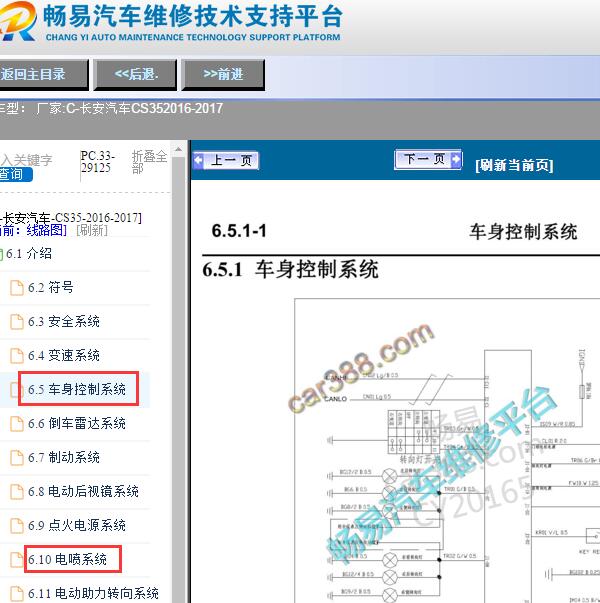Click the document icon beside 6.8 电动后视镜系统

point(17,491)
